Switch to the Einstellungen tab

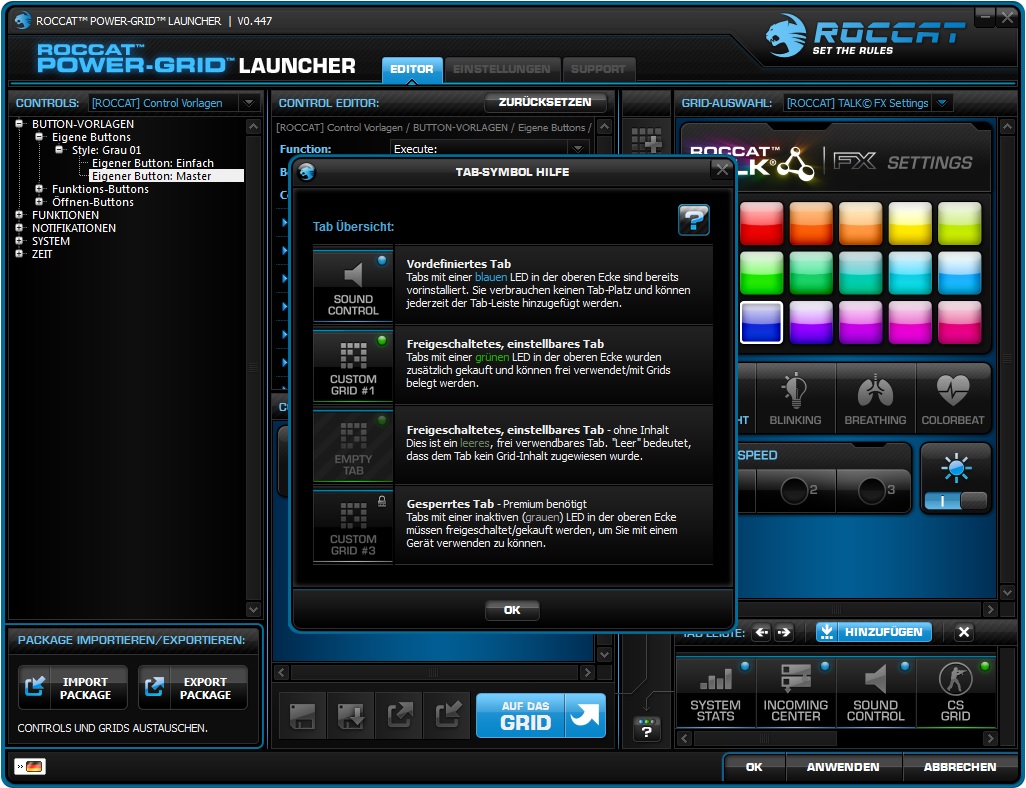502,69
